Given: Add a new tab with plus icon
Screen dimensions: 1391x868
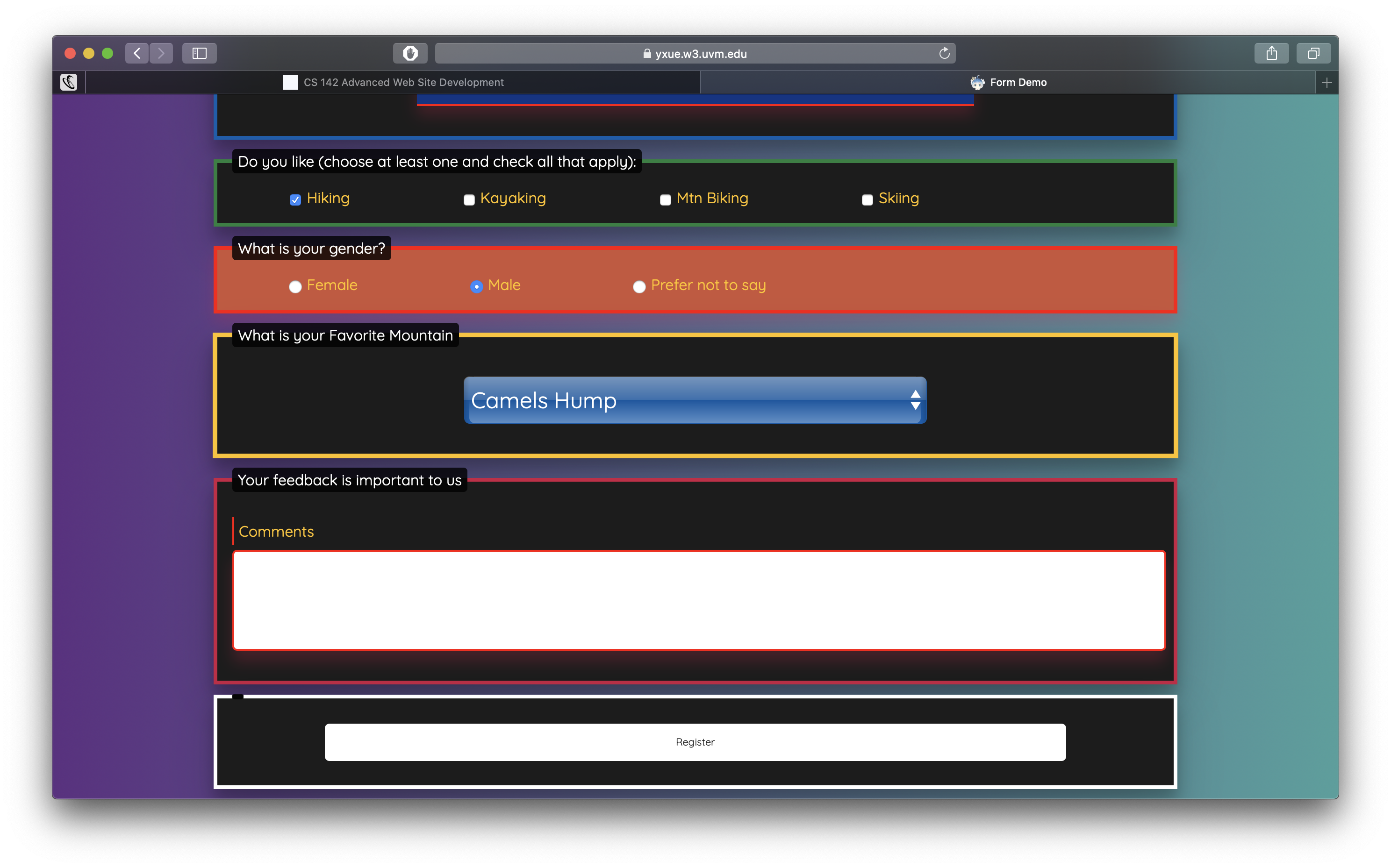Looking at the screenshot, I should click(1326, 83).
